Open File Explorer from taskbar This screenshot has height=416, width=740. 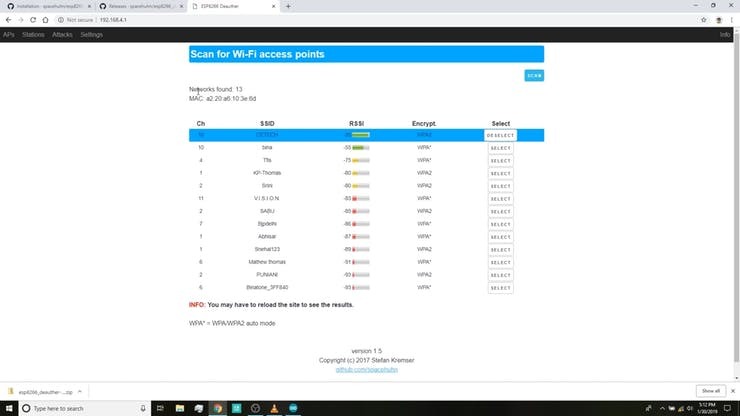pyautogui.click(x=180, y=408)
